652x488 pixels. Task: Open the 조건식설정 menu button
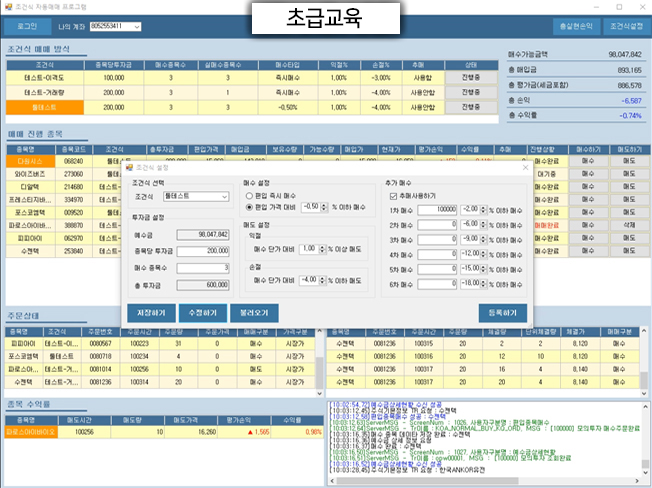point(626,27)
